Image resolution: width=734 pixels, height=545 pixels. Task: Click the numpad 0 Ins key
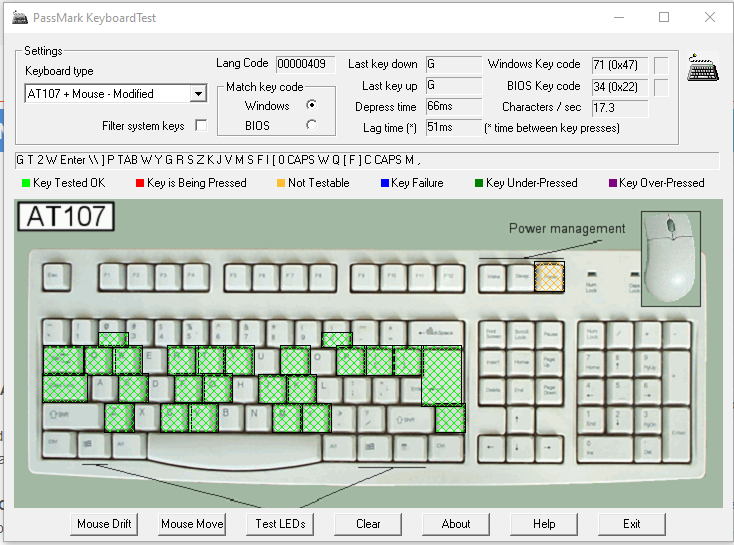tap(606, 448)
